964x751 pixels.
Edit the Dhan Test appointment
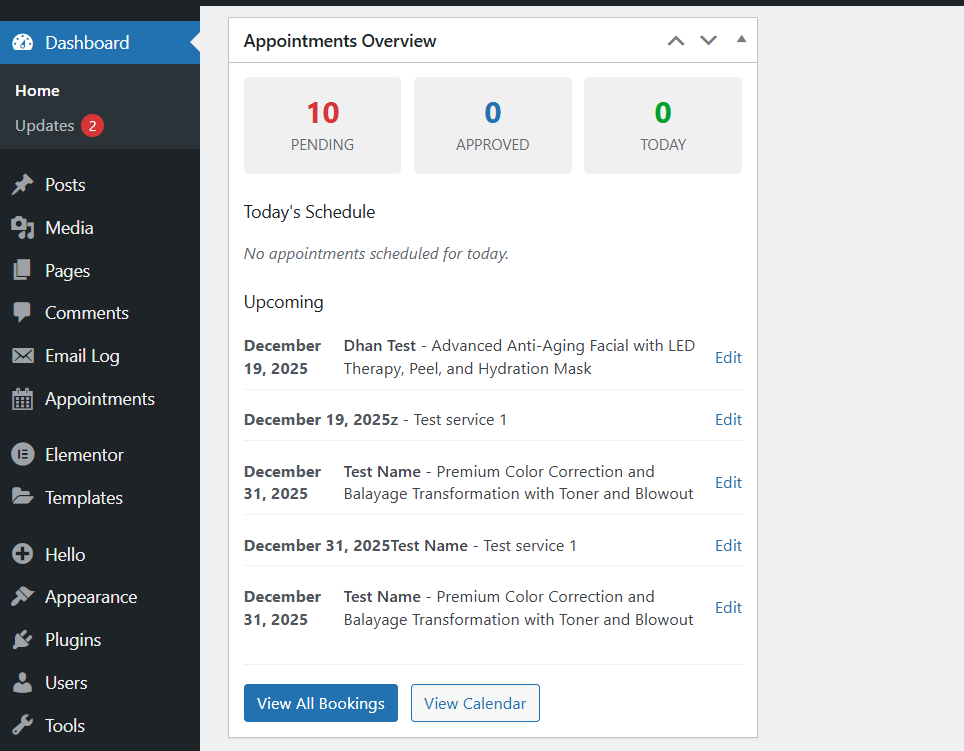(x=728, y=357)
